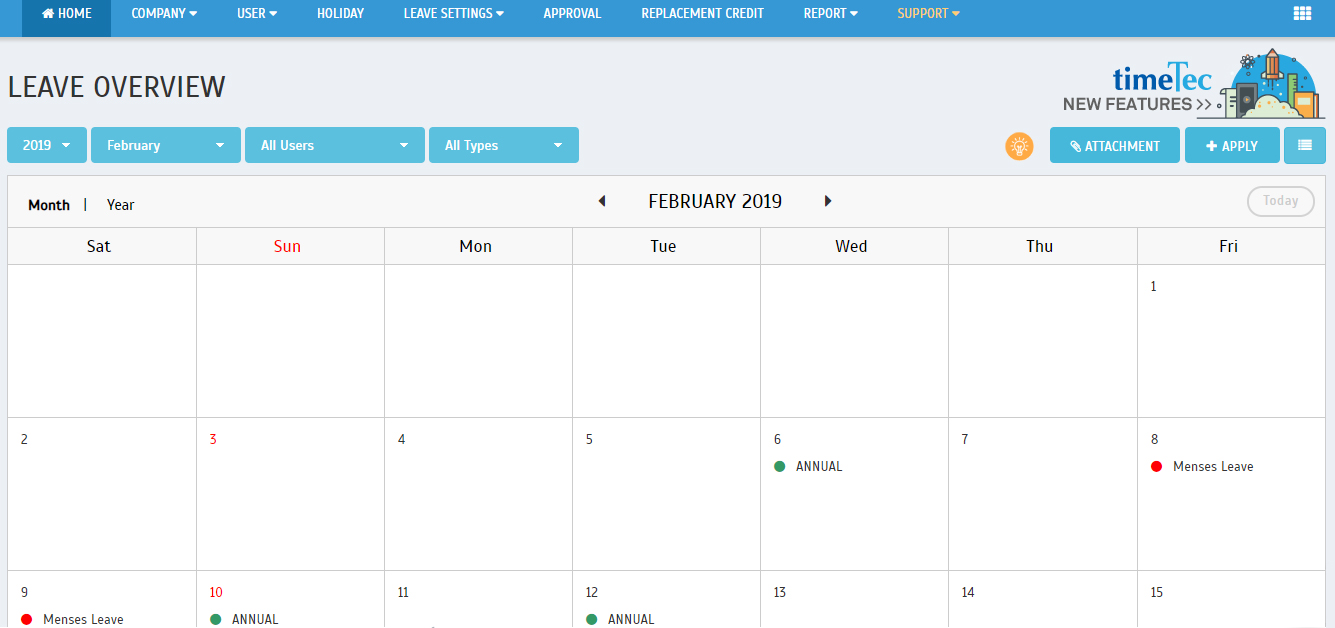
Task: Open the Leave Settings menu
Action: [x=453, y=14]
